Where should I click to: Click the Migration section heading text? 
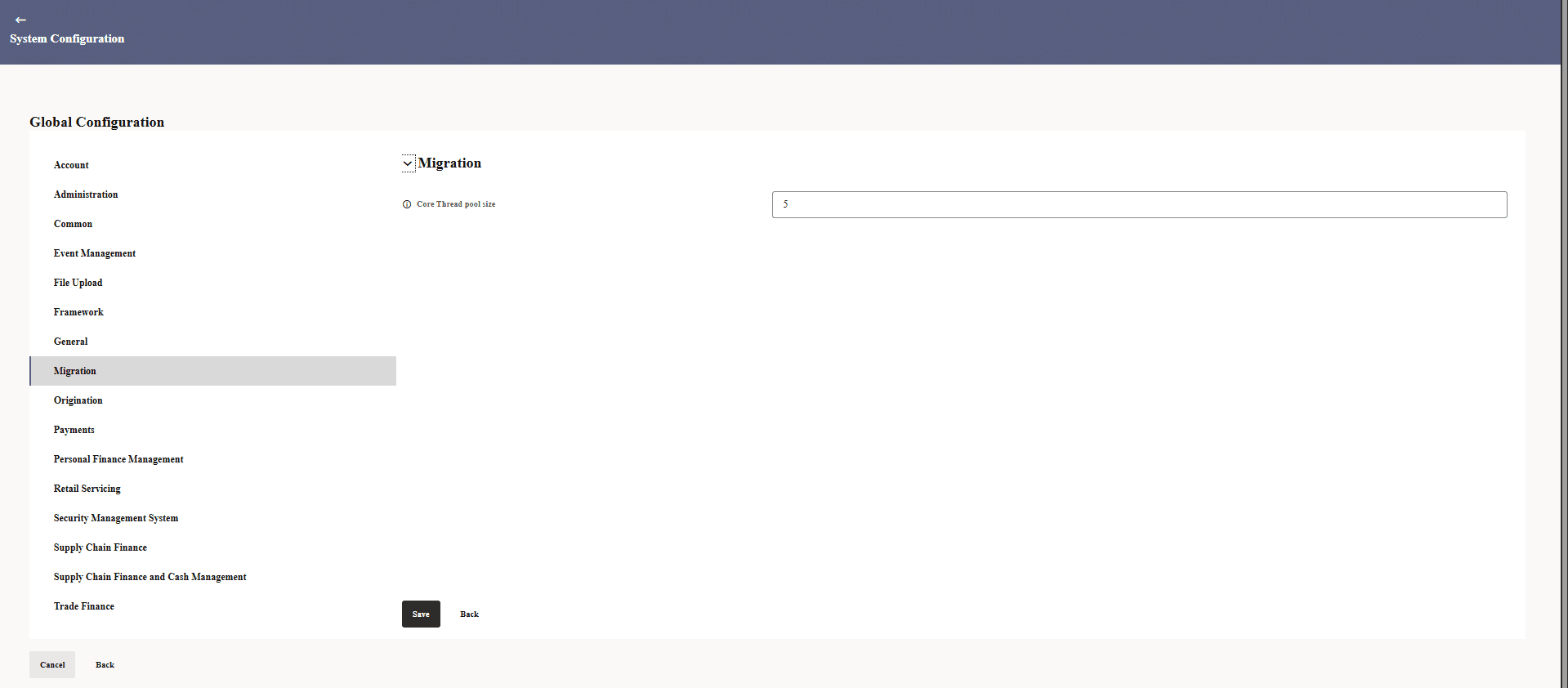(449, 163)
